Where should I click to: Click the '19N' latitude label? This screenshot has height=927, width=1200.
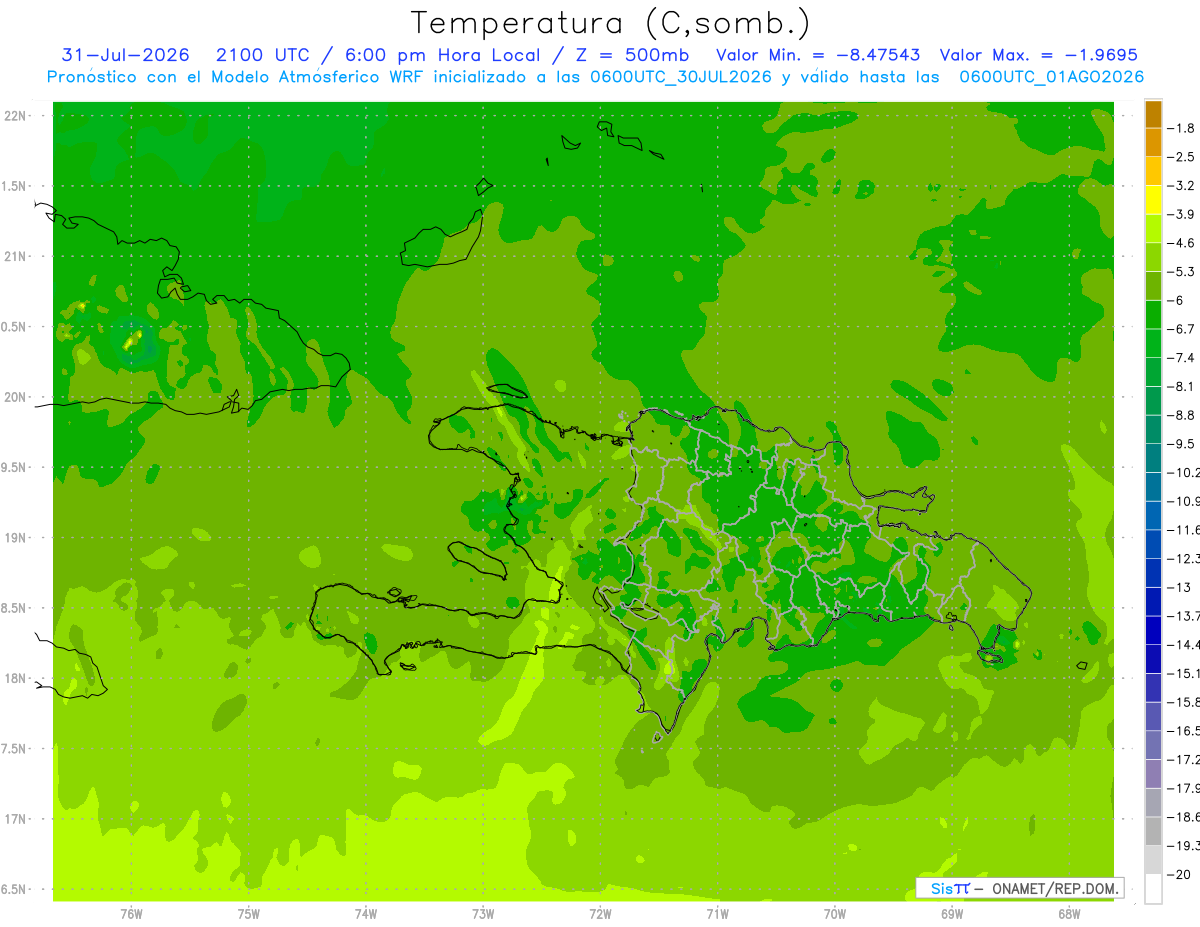point(15,537)
